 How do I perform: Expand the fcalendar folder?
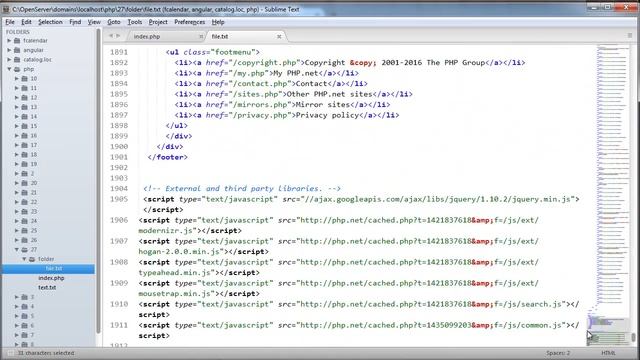click(x=9, y=40)
